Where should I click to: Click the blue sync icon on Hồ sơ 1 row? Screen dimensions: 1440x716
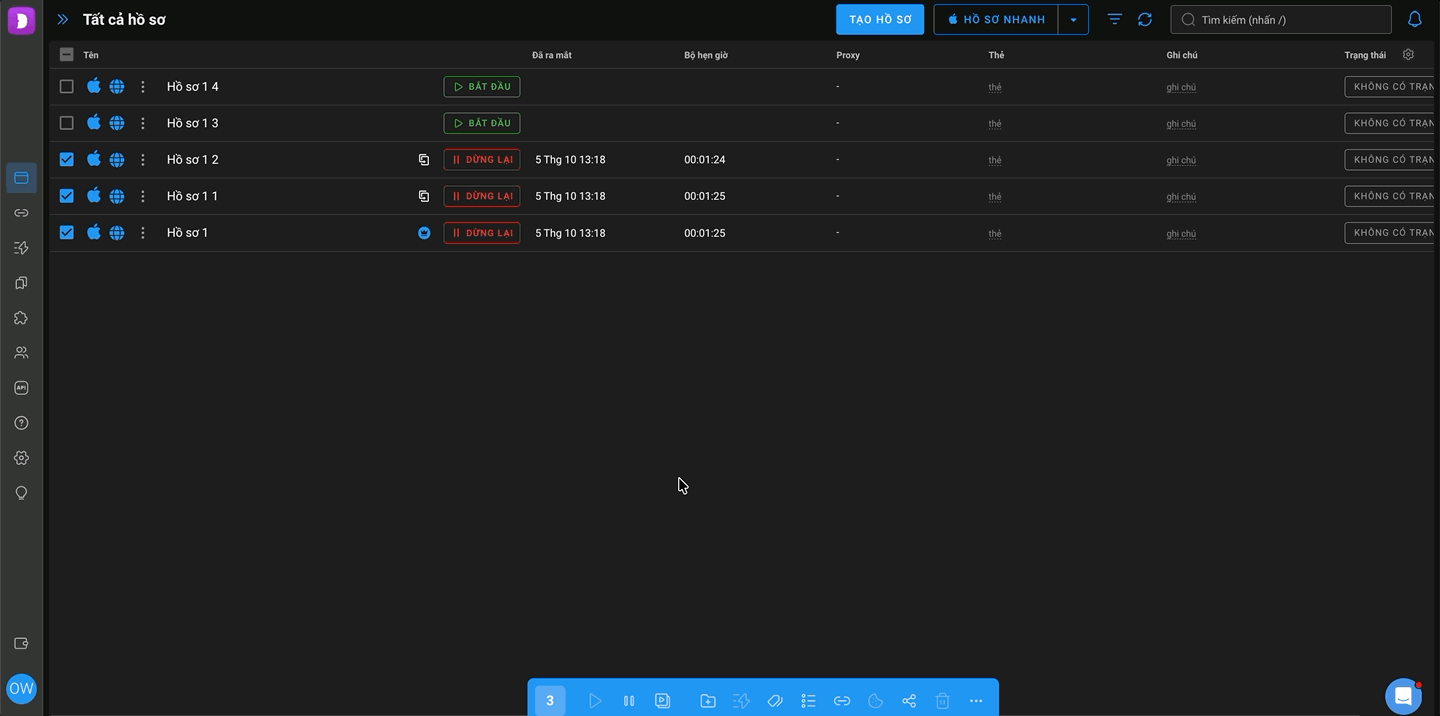pyautogui.click(x=424, y=233)
